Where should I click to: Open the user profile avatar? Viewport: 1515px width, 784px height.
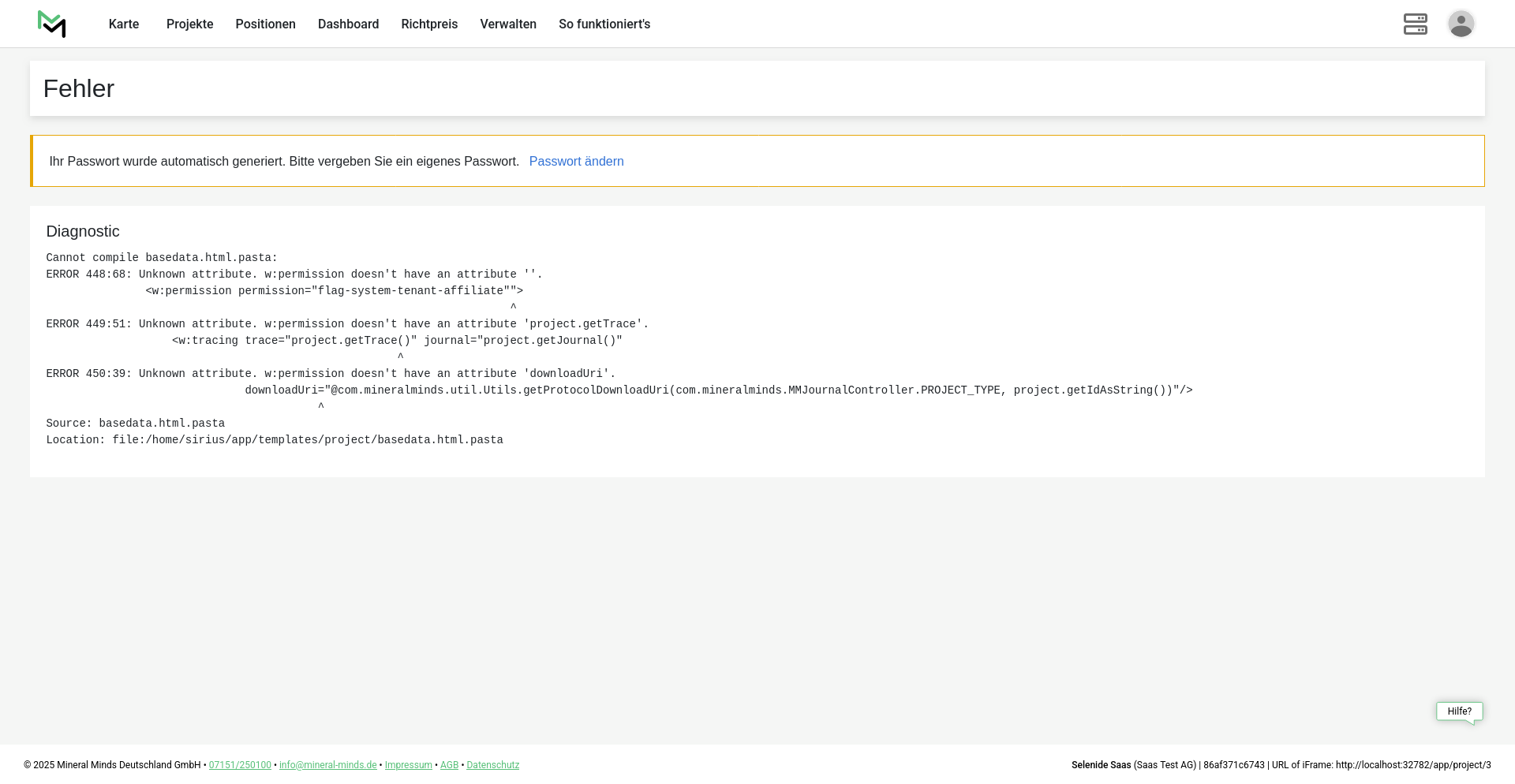coord(1461,24)
